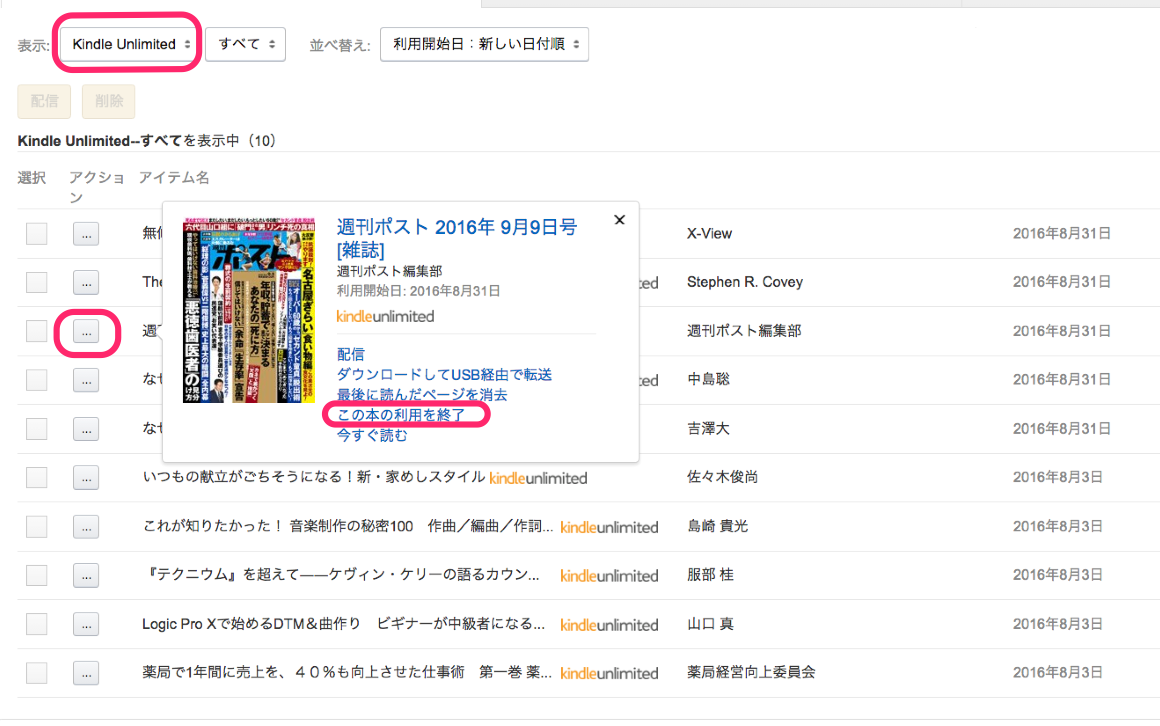Click title Logic Pro Xで始めるDTM＆曲作り
This screenshot has width=1160, height=726.
coord(344,624)
